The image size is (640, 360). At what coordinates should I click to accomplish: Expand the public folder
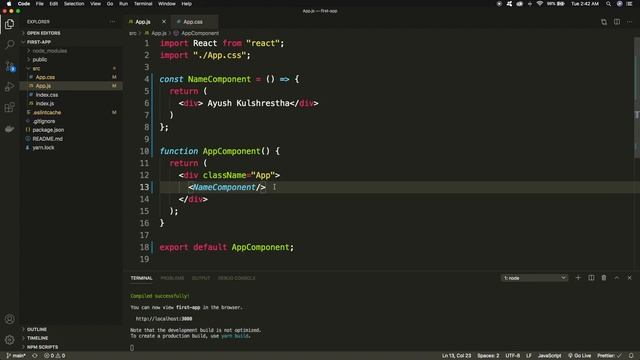[40, 60]
